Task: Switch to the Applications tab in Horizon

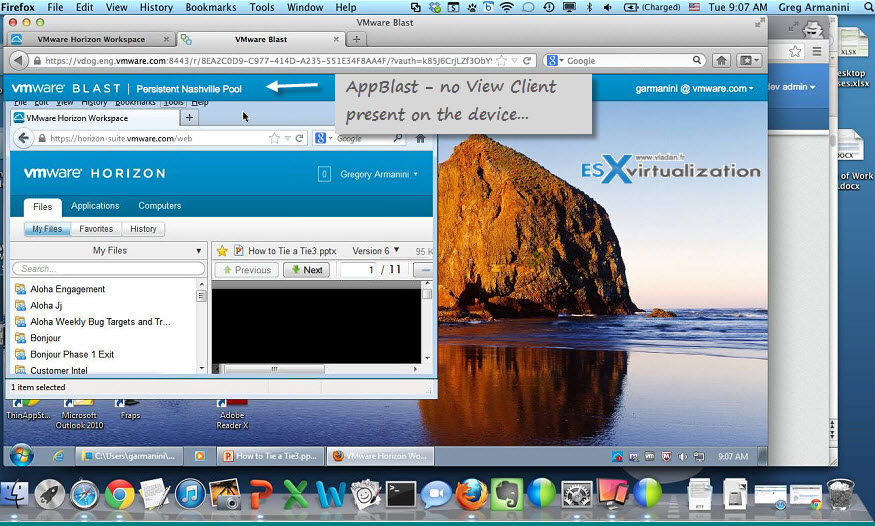Action: (x=95, y=205)
